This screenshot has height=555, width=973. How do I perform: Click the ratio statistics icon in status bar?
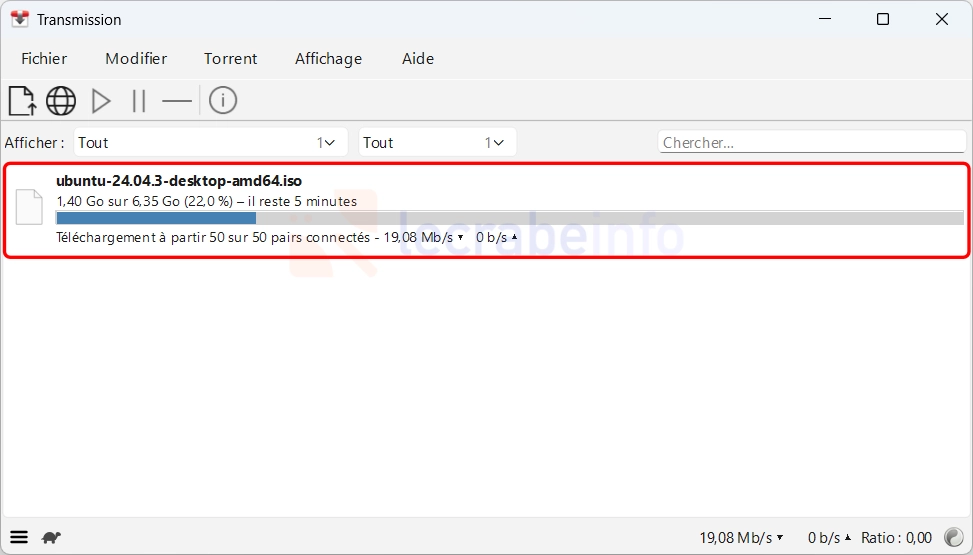pyautogui.click(x=954, y=538)
